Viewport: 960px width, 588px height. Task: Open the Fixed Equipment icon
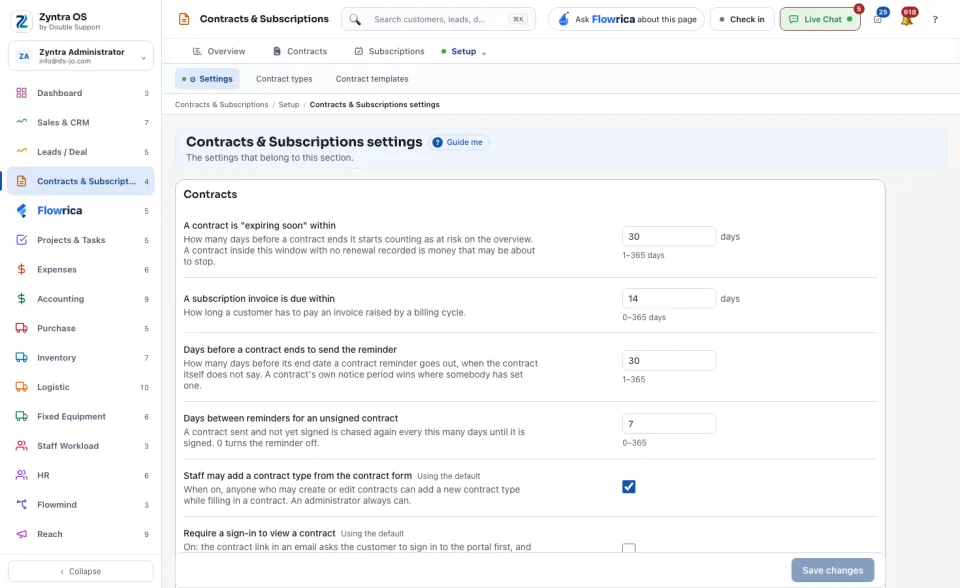[x=21, y=416]
